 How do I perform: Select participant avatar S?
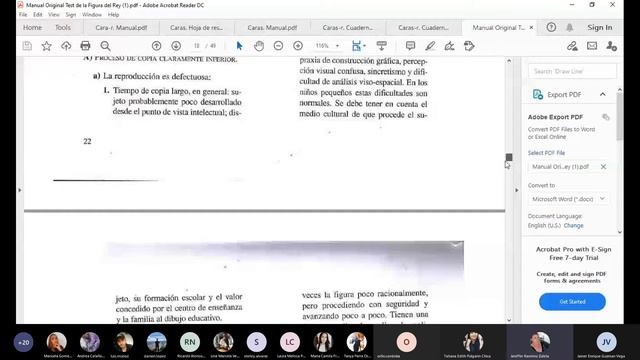click(256, 342)
